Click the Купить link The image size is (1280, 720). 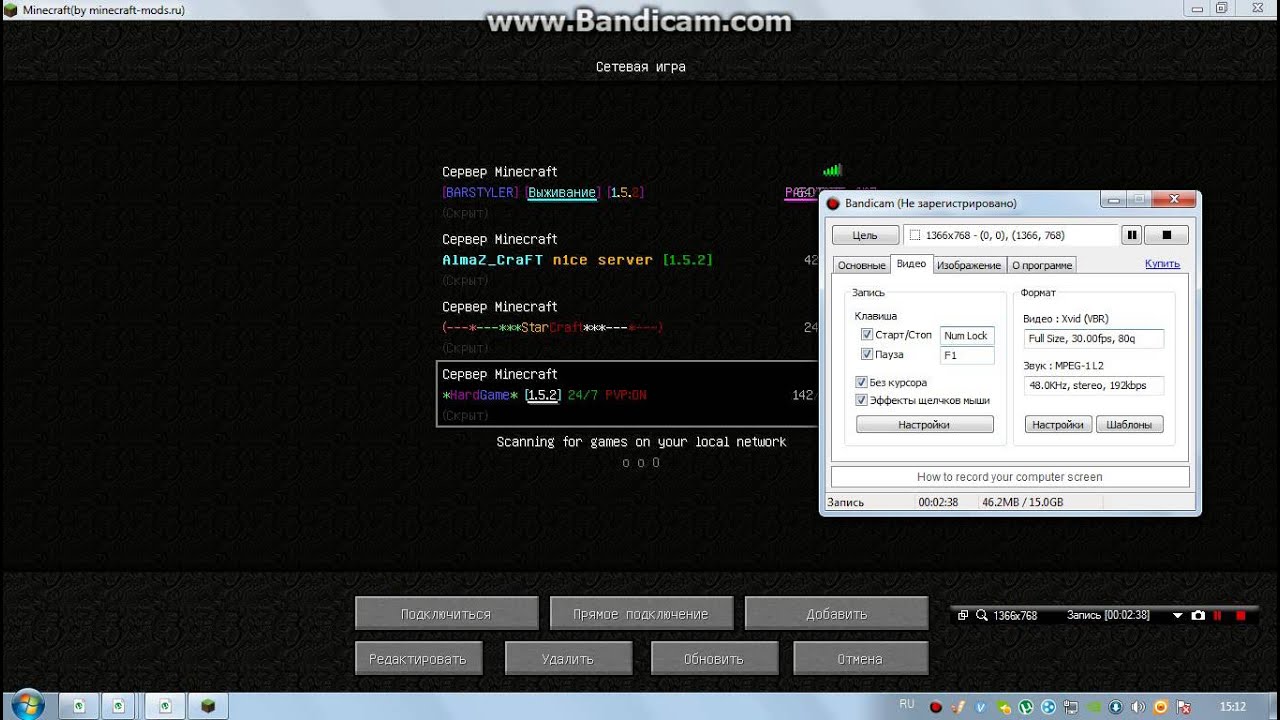[x=1162, y=264]
